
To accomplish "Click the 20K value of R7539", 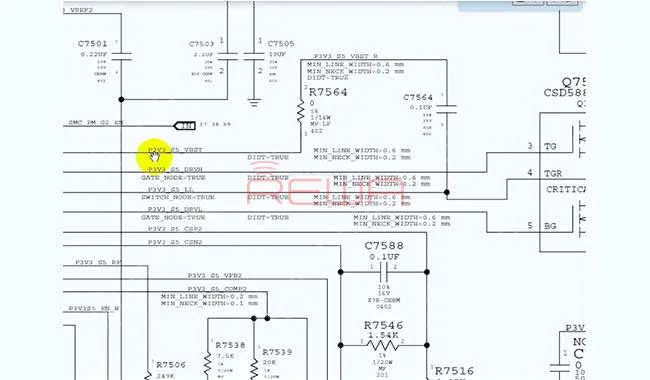I will click(269, 363).
